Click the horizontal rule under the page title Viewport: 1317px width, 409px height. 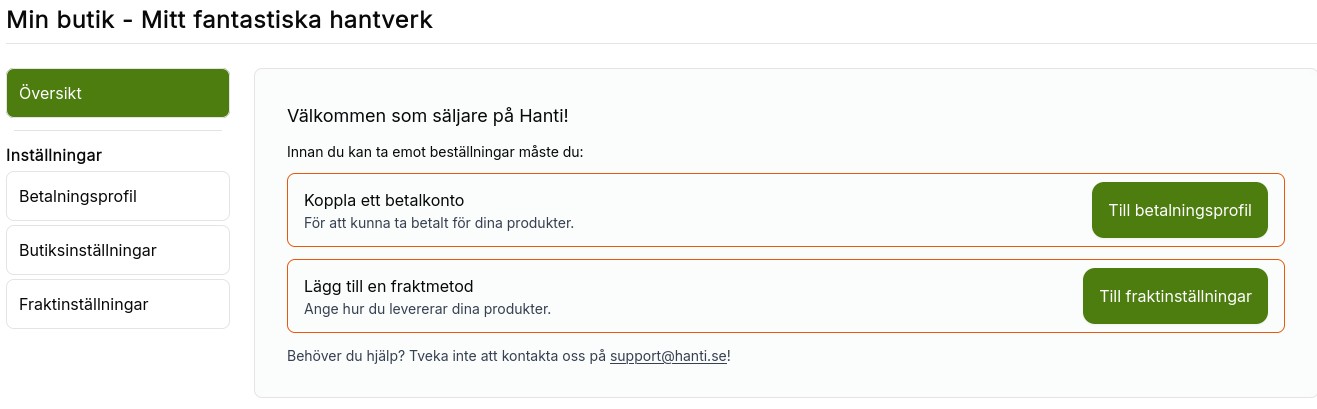[660, 44]
